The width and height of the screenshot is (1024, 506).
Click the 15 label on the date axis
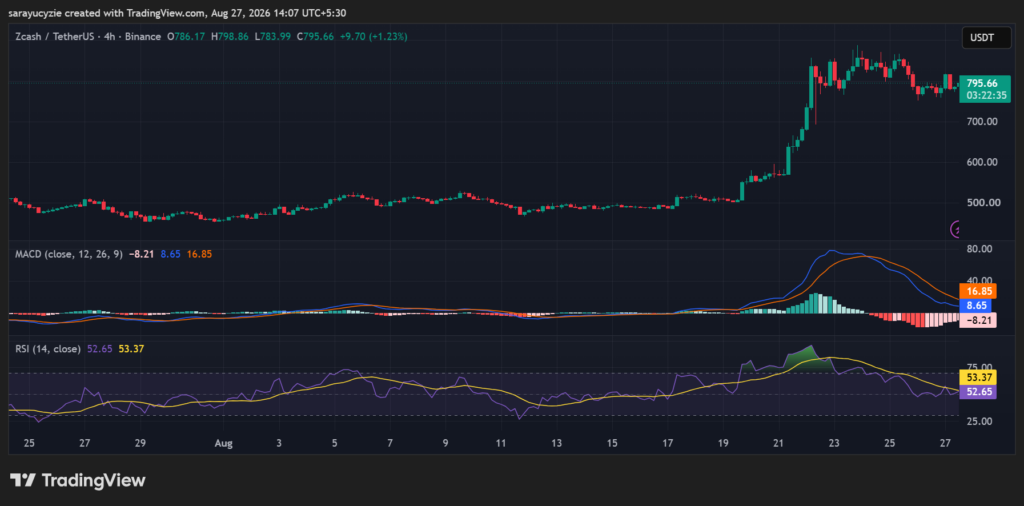point(612,443)
